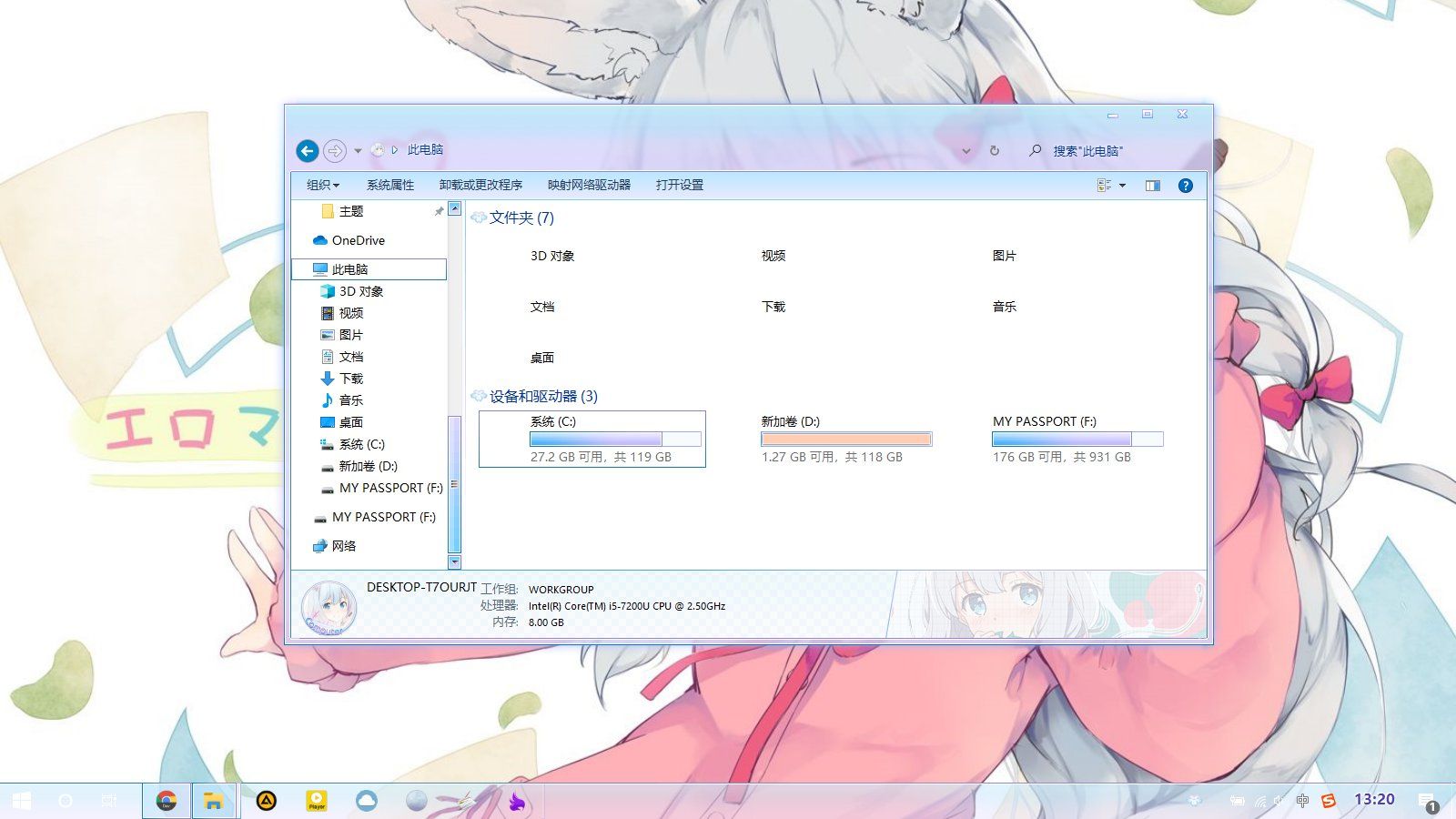The width and height of the screenshot is (1456, 819).
Task: Click the 中 input language indicator
Action: (x=1302, y=801)
